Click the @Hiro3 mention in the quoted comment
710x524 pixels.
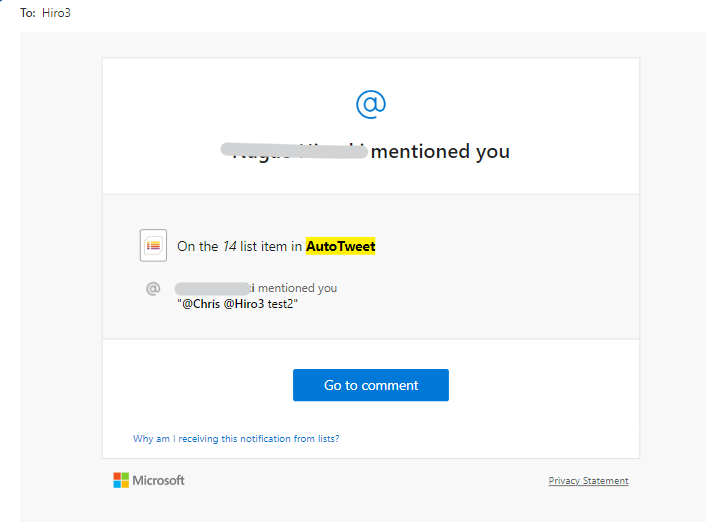[x=246, y=303]
